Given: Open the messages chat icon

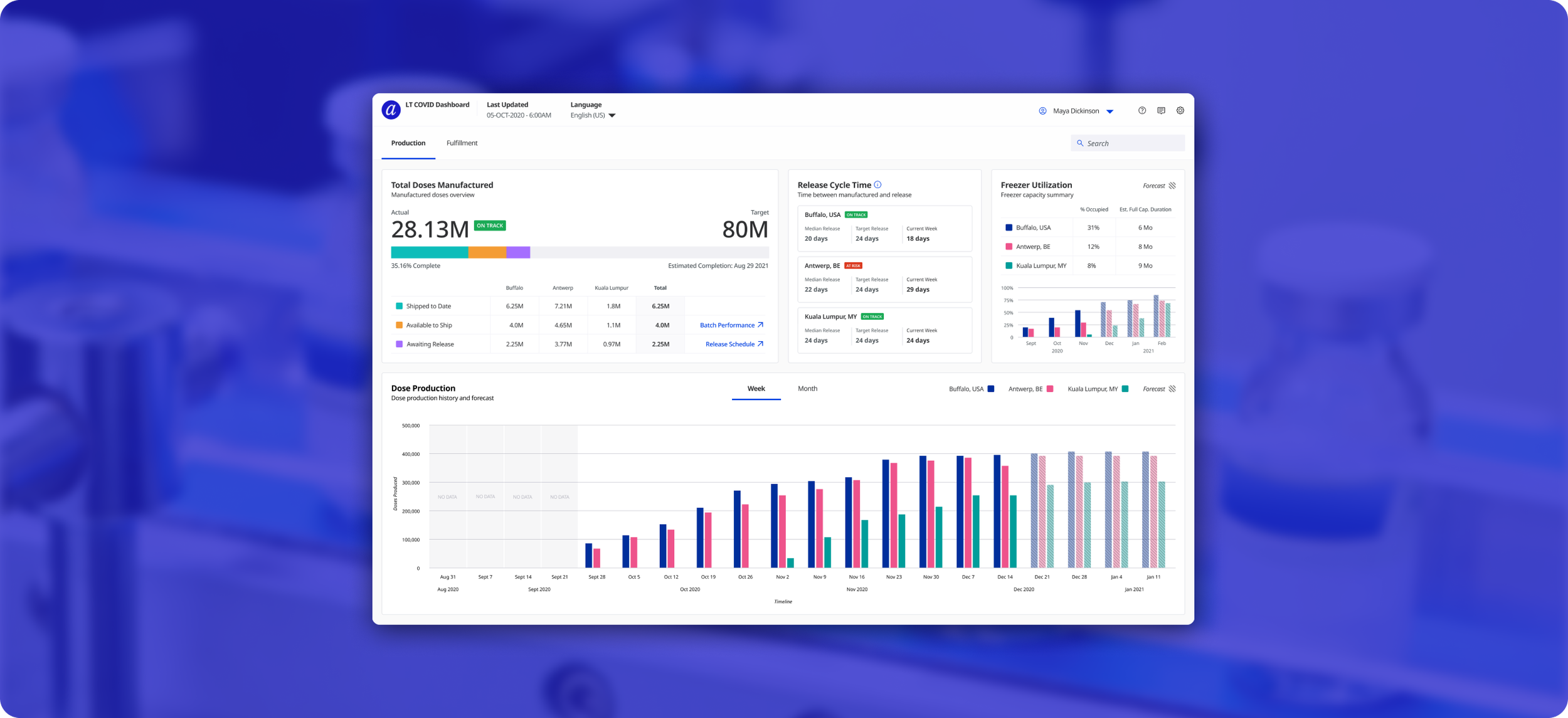Looking at the screenshot, I should (x=1161, y=110).
